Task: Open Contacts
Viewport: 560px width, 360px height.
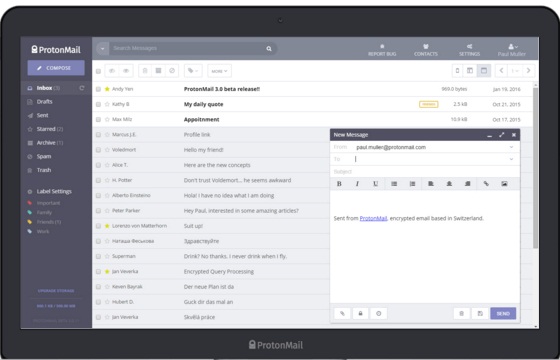Action: (426, 50)
